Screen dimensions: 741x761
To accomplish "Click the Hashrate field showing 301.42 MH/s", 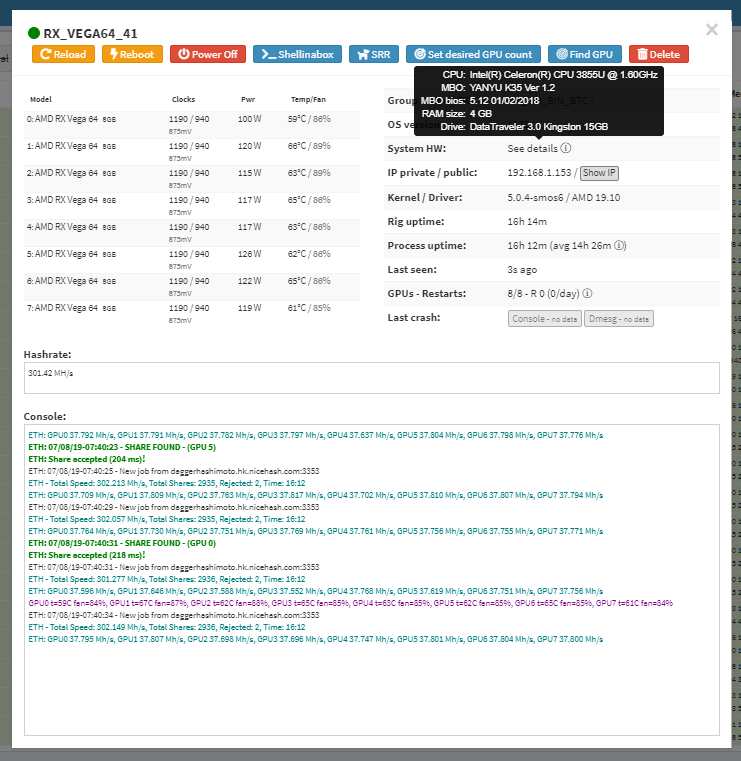I will [x=371, y=378].
